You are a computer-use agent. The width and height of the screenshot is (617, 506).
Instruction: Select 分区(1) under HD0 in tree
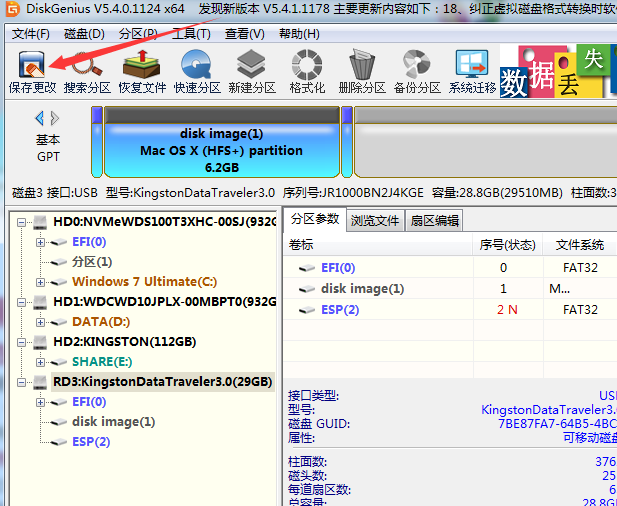92,262
